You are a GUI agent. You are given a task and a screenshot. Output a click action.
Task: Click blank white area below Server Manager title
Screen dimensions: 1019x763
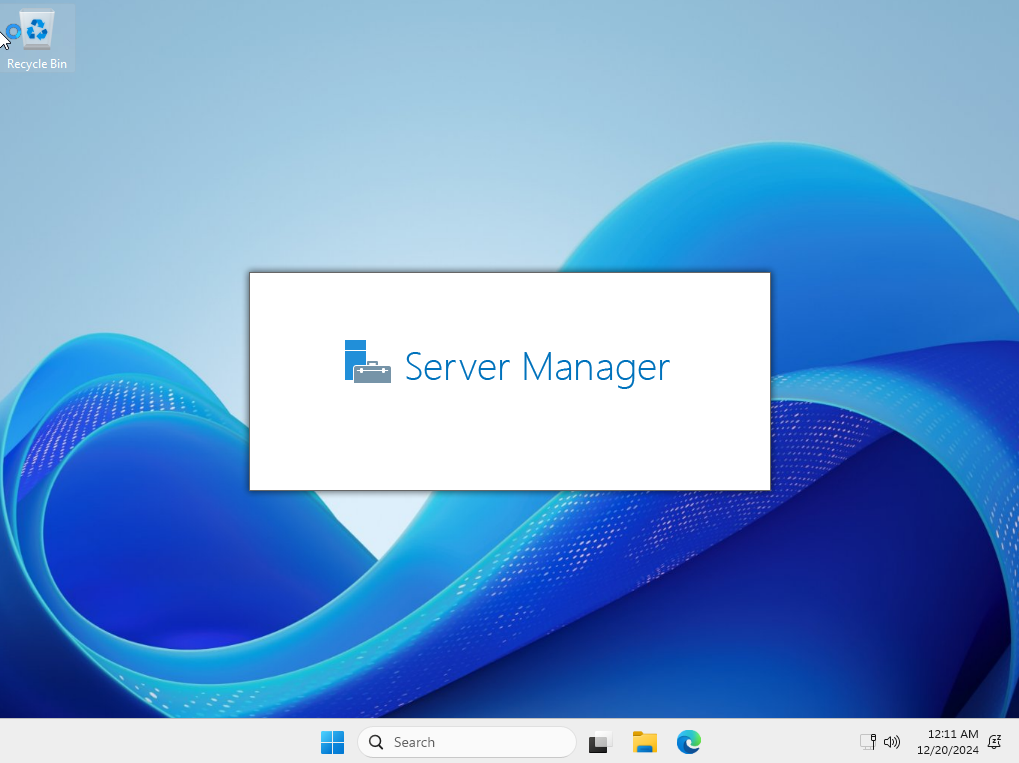510,445
